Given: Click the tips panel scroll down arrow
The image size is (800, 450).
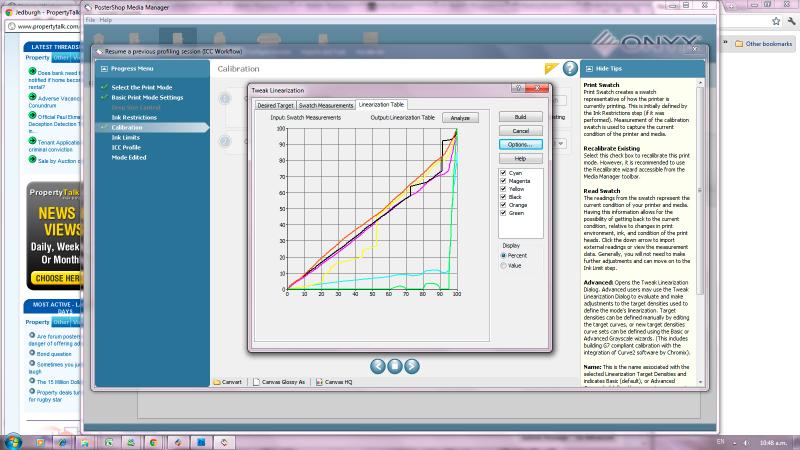Looking at the screenshot, I should pyautogui.click(x=700, y=382).
